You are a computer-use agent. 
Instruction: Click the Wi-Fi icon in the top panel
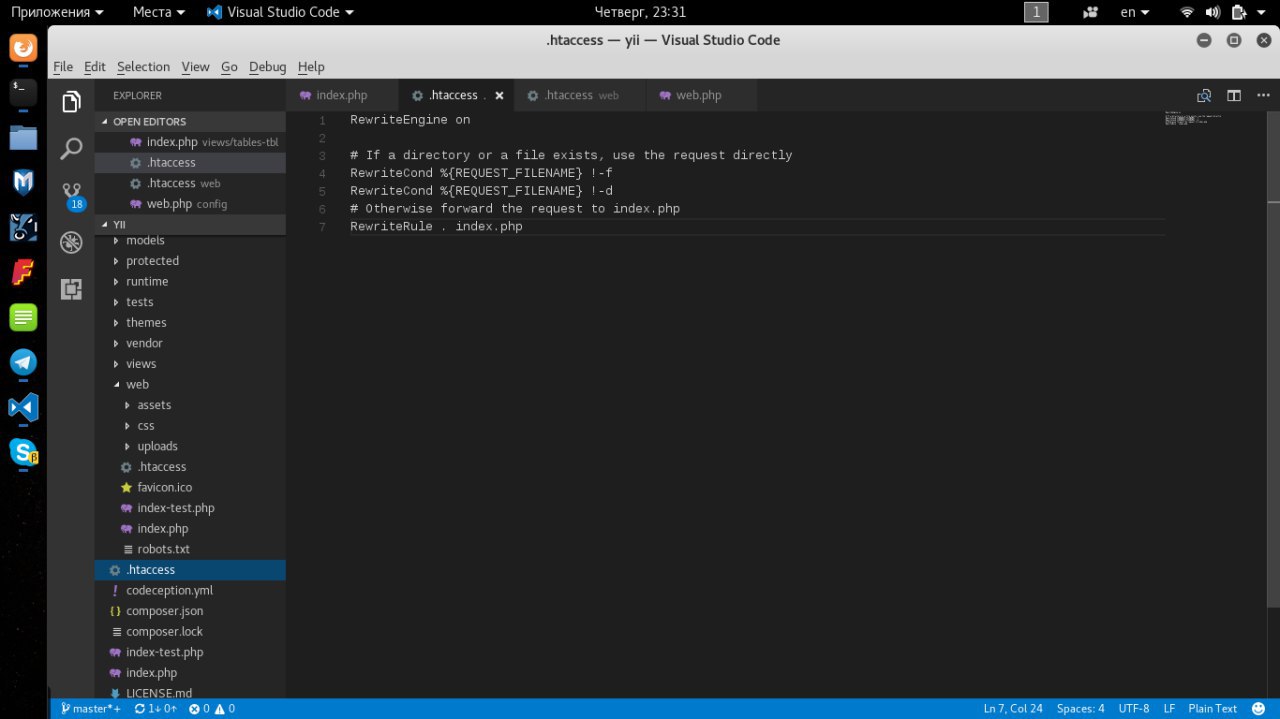coord(1187,12)
